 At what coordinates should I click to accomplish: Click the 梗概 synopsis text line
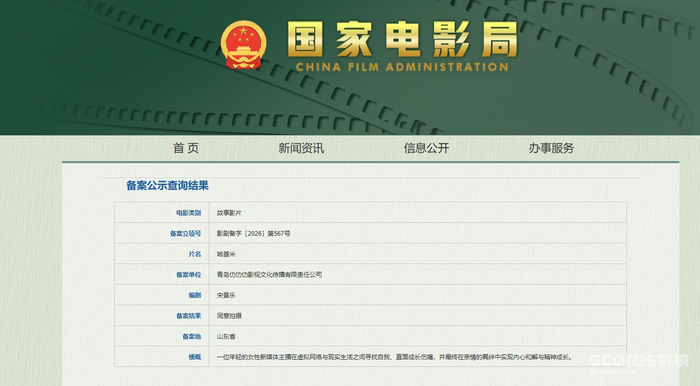[x=394, y=357]
